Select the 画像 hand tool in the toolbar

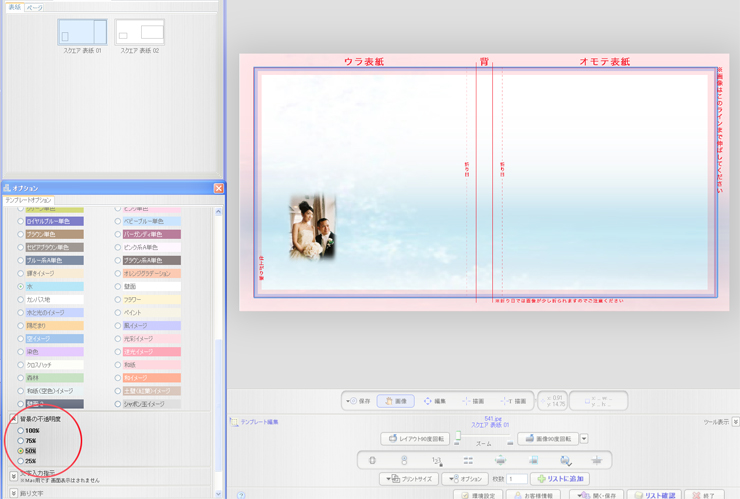tap(396, 401)
